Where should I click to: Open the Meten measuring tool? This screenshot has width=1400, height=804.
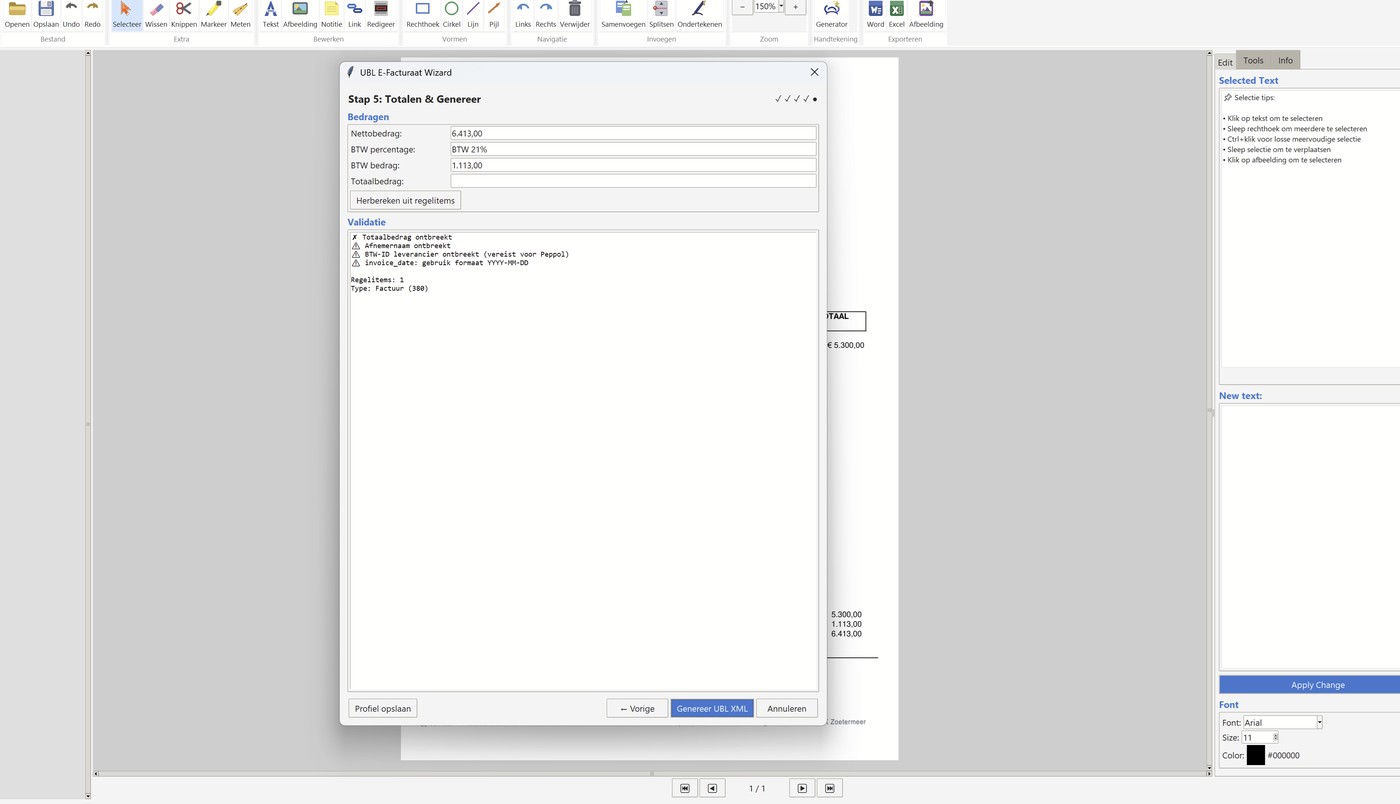tap(239, 14)
